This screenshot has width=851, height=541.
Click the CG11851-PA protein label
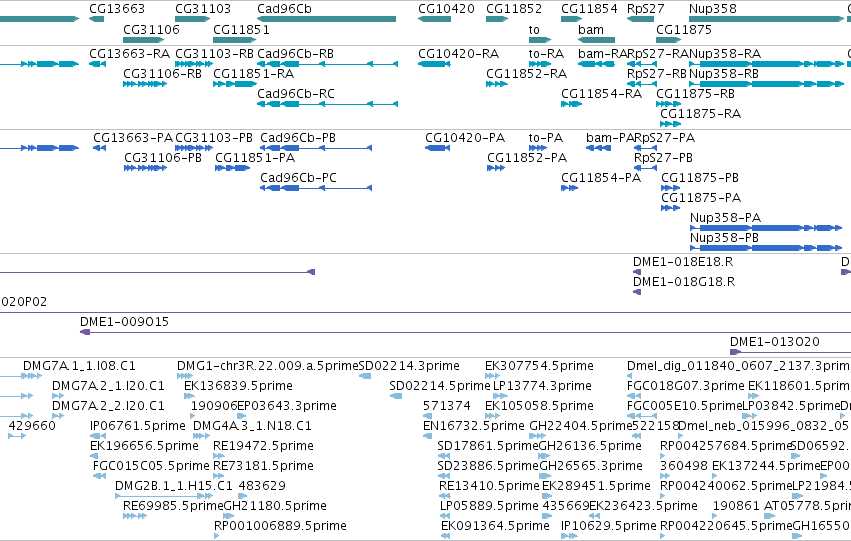coord(255,158)
